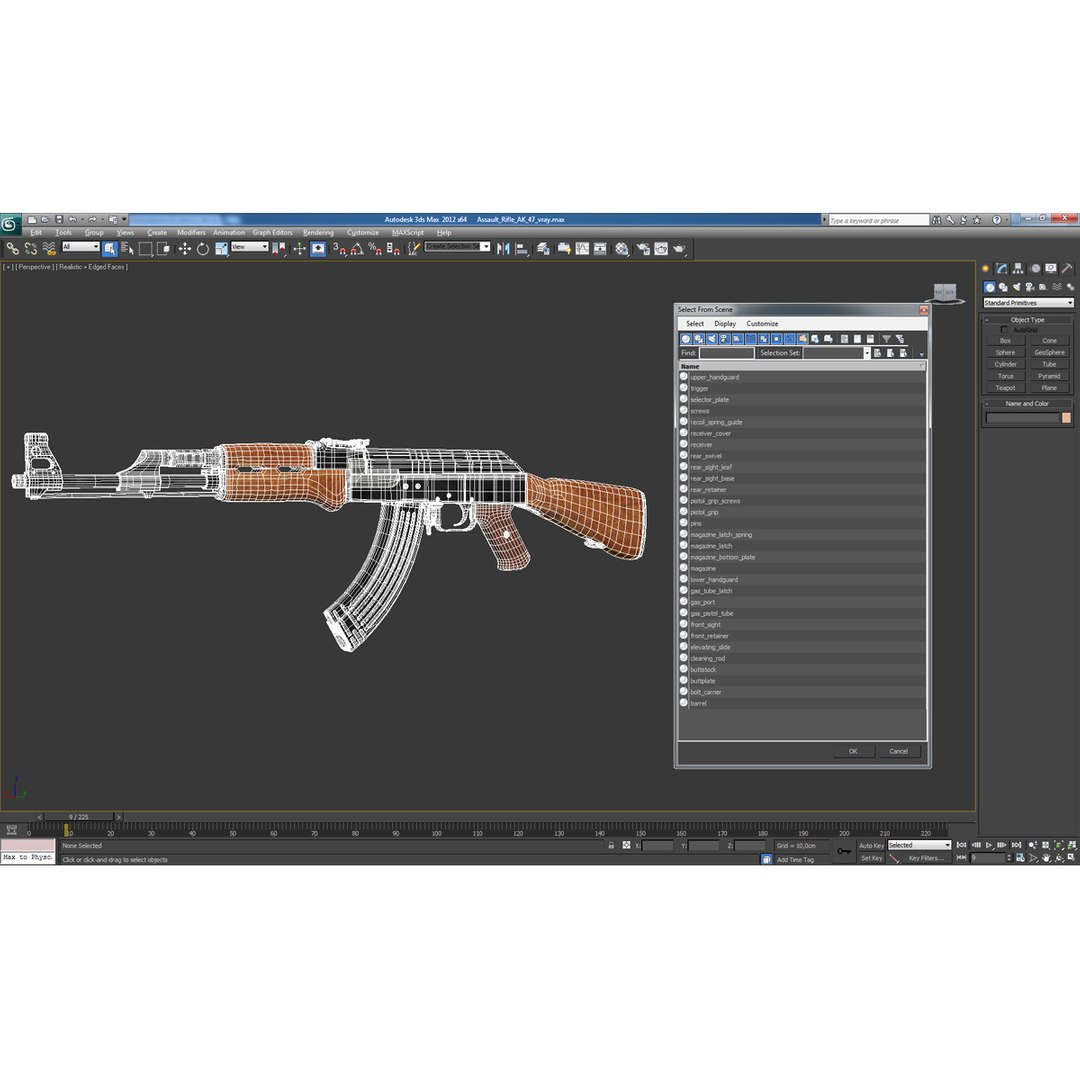Choose the Select and Rotate tool
The height and width of the screenshot is (1080, 1080).
point(202,249)
